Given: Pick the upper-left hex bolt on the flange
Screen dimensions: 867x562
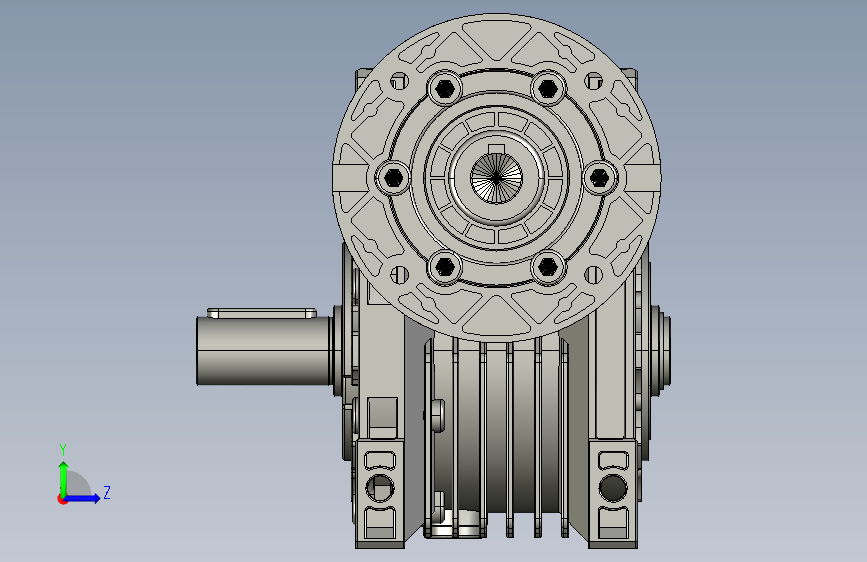Looking at the screenshot, I should (x=445, y=88).
